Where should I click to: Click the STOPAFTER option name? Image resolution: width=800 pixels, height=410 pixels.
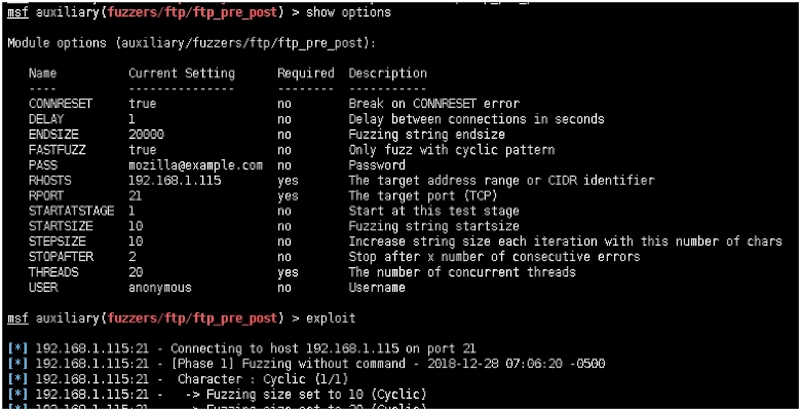click(x=59, y=257)
